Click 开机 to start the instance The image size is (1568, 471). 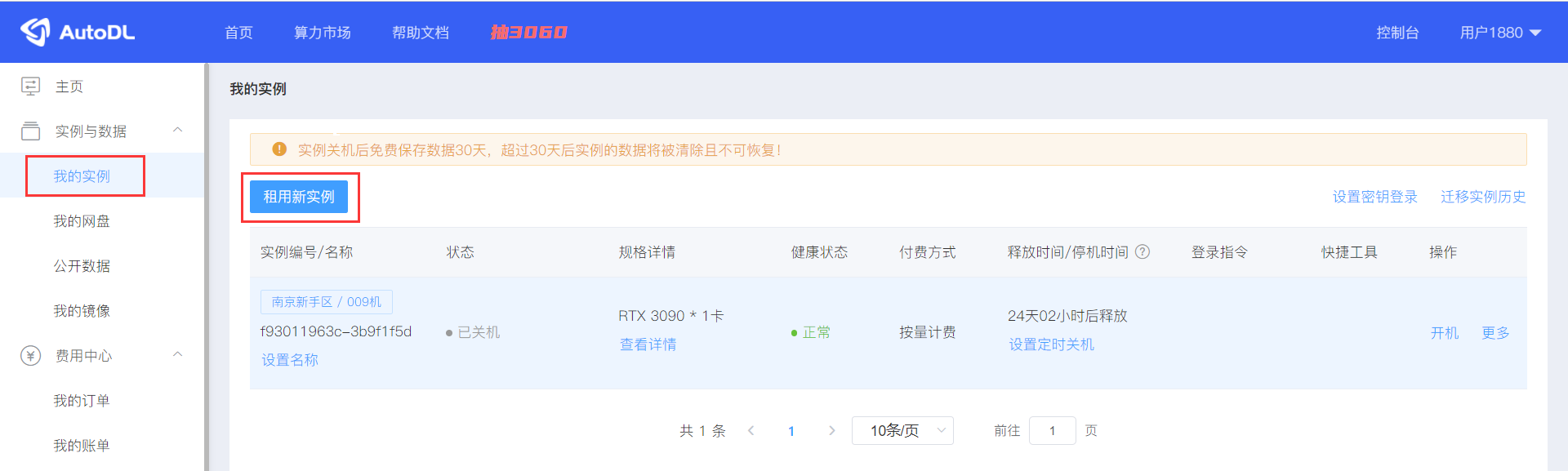click(1445, 333)
